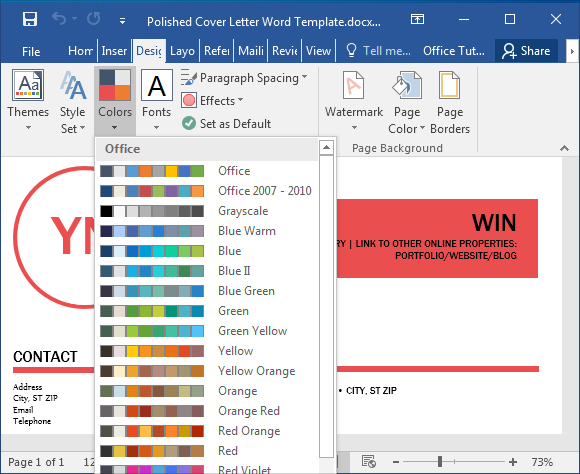580x474 pixels.
Task: Open Paragraph Spacing options
Action: click(244, 78)
